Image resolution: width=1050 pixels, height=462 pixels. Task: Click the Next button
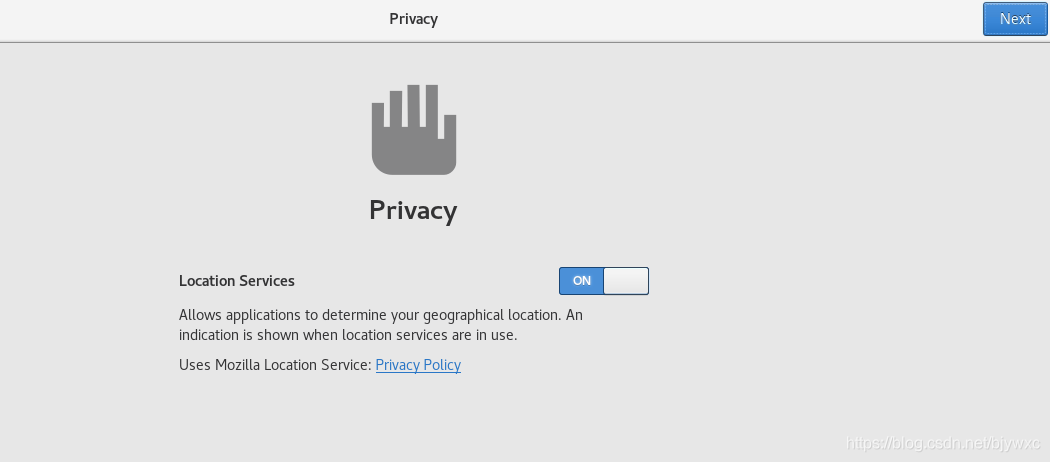click(1015, 19)
